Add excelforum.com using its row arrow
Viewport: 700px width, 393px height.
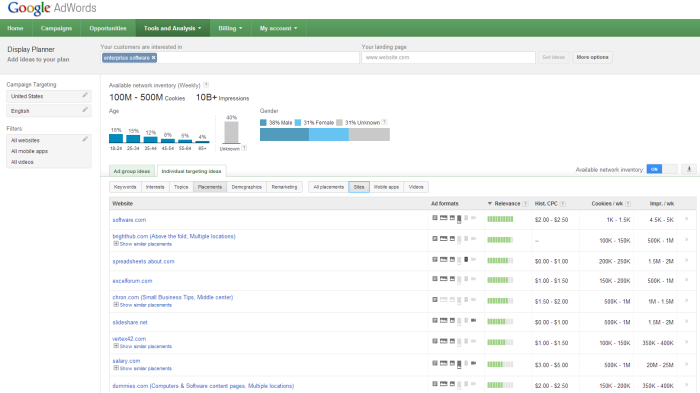pos(687,280)
